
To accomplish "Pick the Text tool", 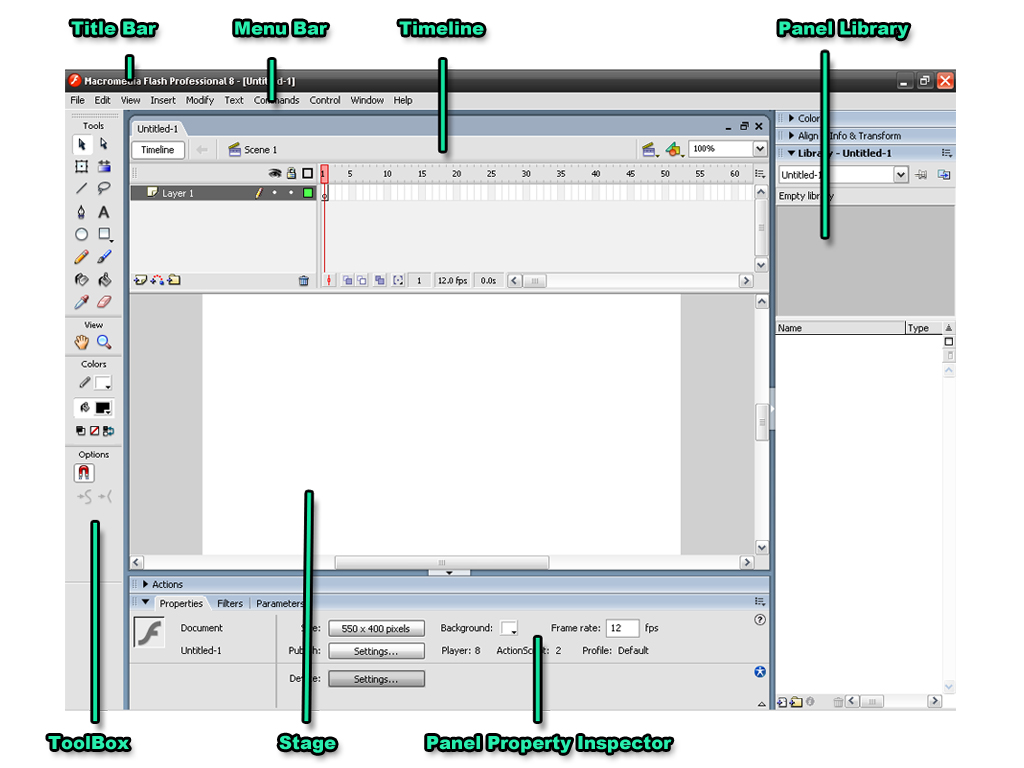I will 104,212.
